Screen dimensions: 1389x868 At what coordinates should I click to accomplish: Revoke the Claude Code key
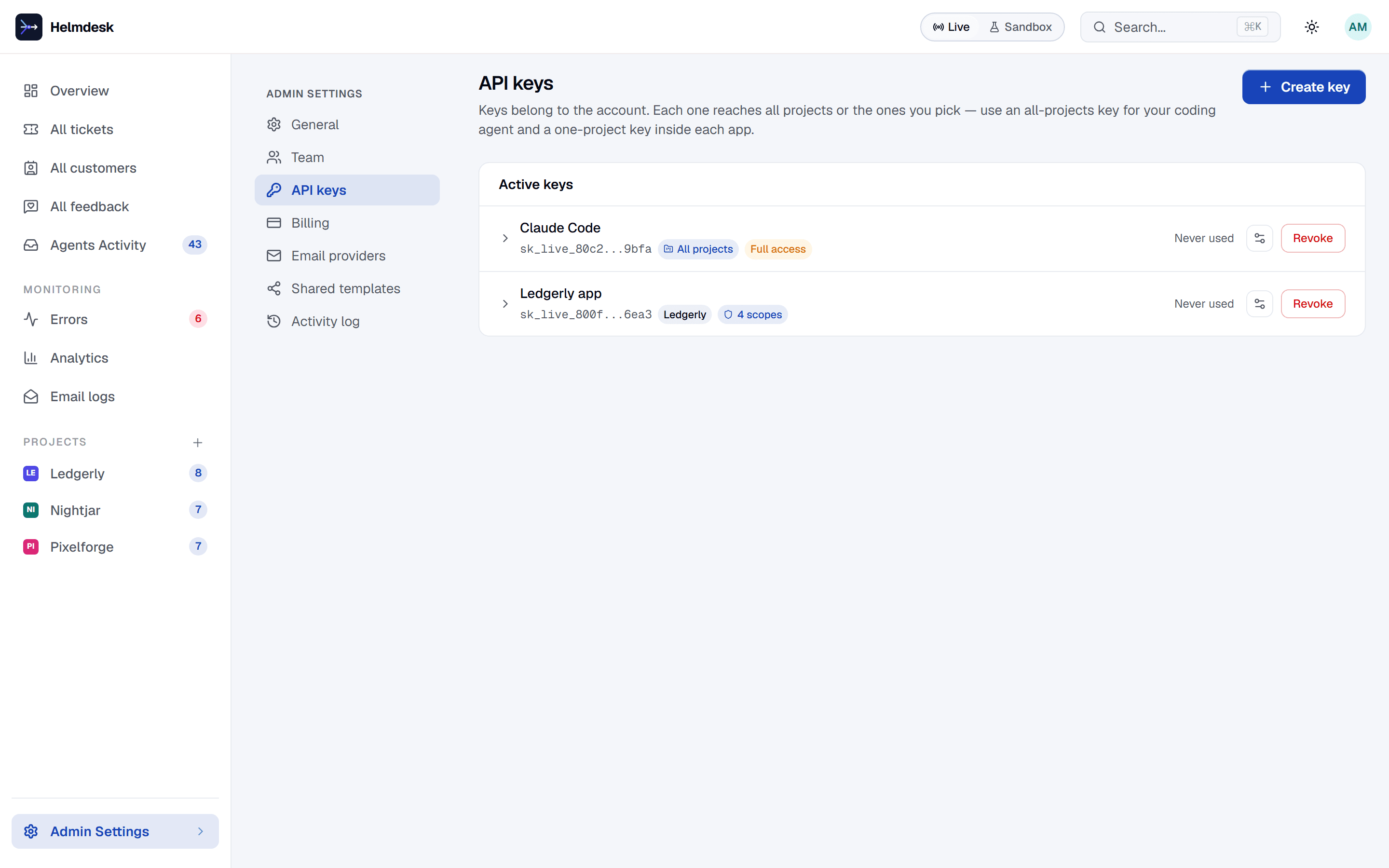click(x=1313, y=238)
